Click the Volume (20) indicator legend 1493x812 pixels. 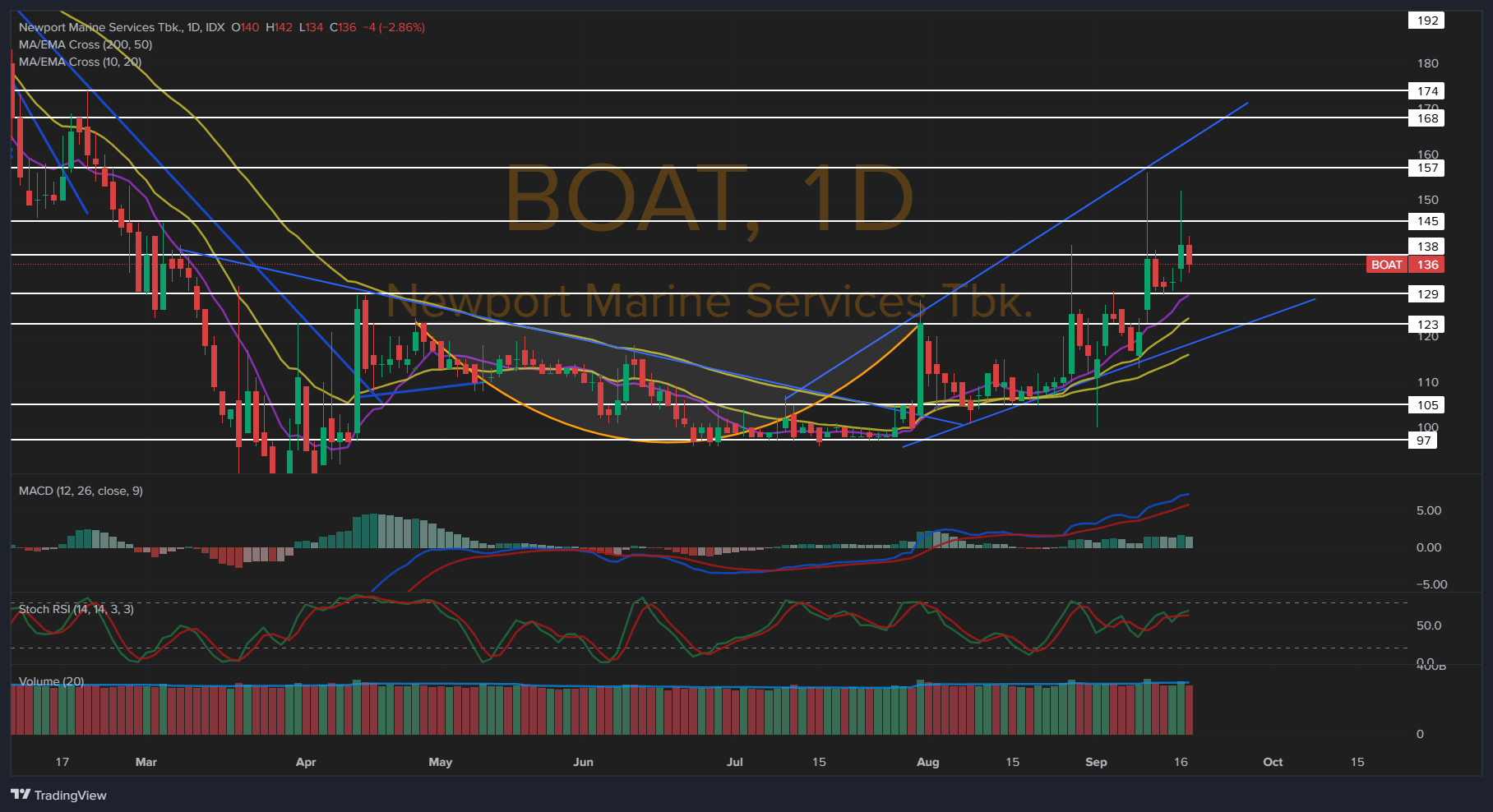(x=52, y=681)
